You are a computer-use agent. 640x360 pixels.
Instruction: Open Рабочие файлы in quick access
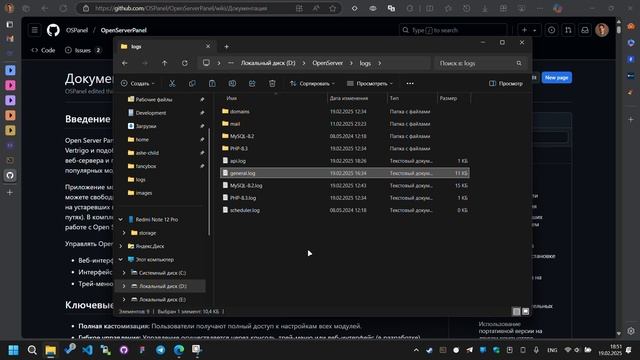click(x=153, y=100)
